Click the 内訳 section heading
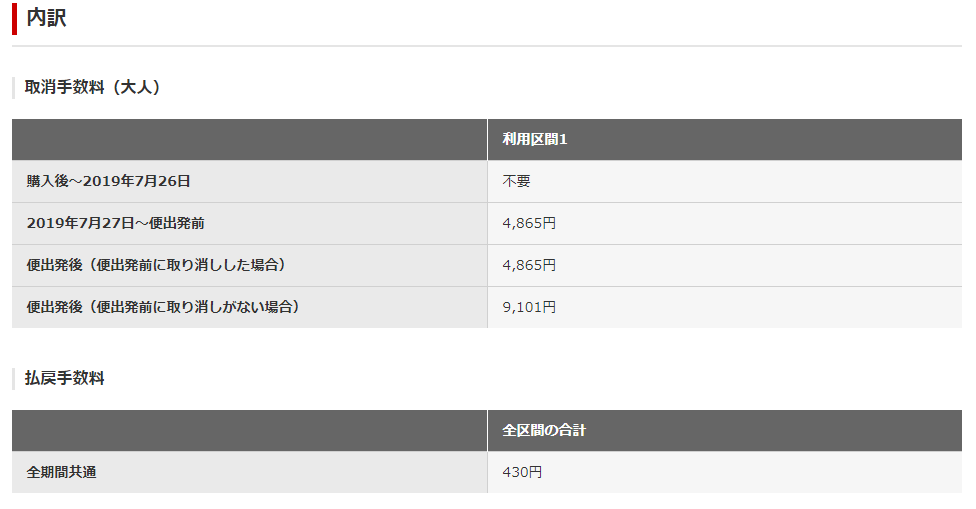 click(x=46, y=18)
